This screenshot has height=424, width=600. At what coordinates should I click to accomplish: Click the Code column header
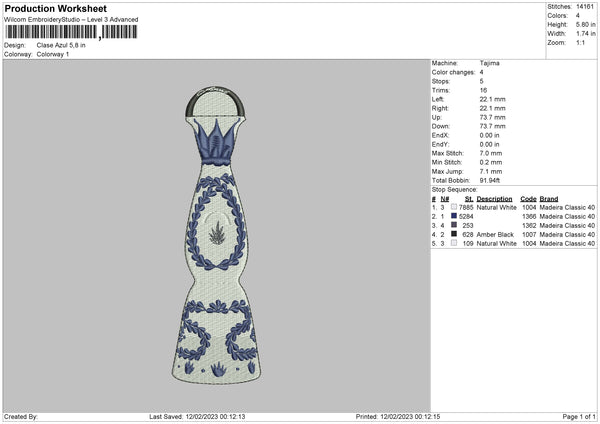[x=528, y=199]
